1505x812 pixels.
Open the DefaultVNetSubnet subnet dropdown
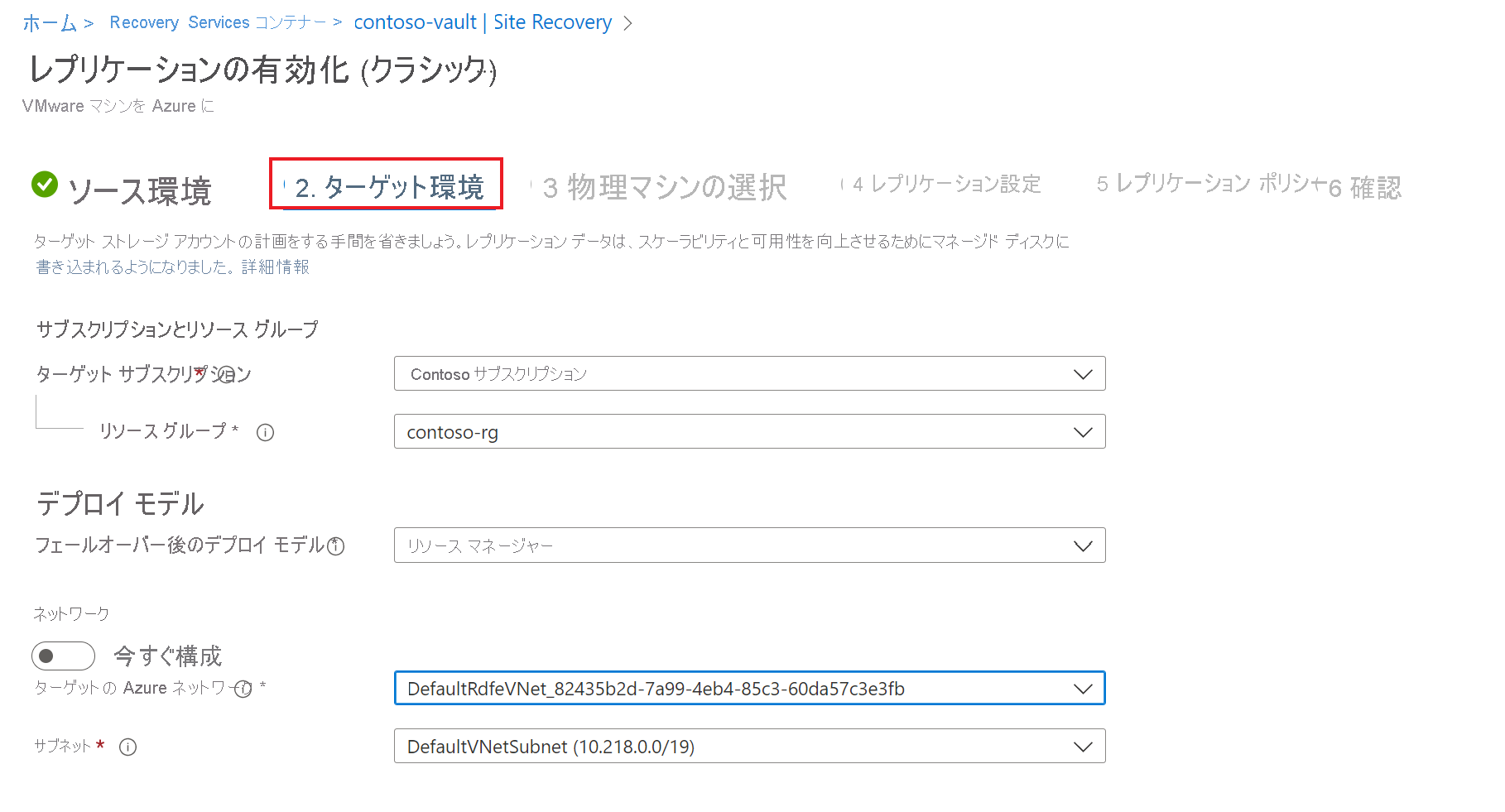(749, 746)
